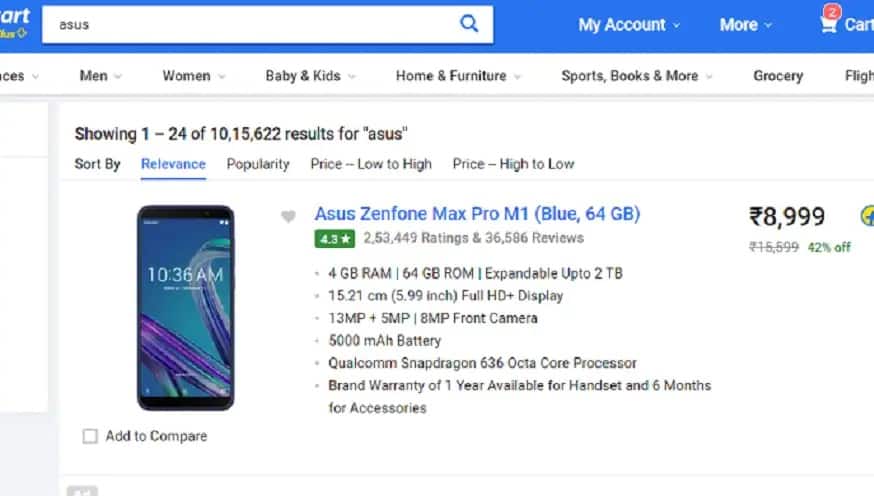
Task: Sort by Price High to Low
Action: pos(513,164)
